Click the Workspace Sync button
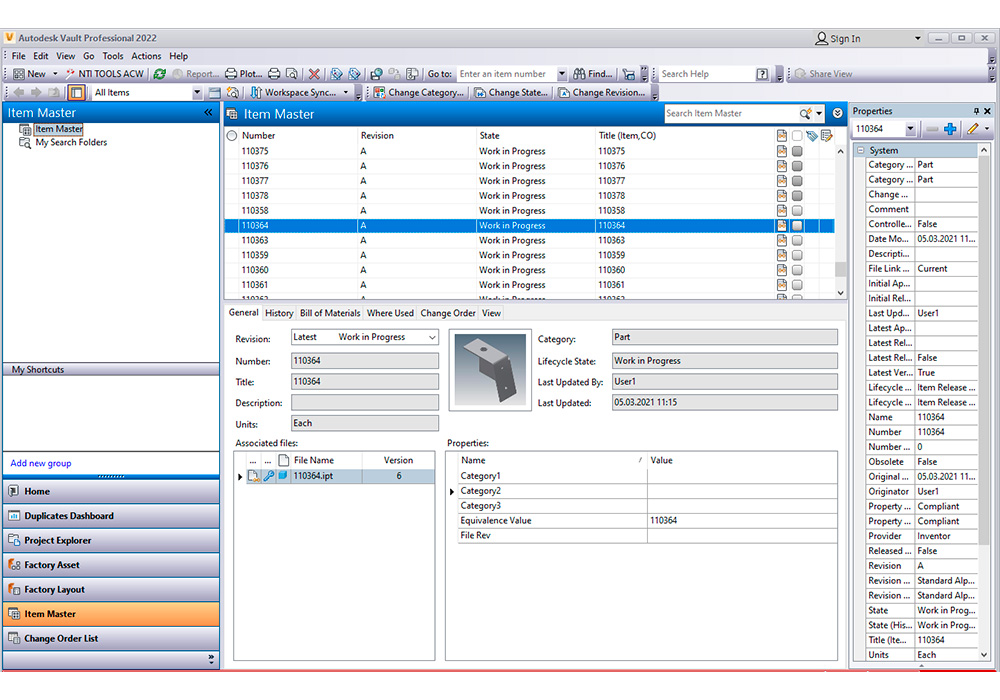Image resolution: width=1000 pixels, height=700 pixels. [x=293, y=92]
